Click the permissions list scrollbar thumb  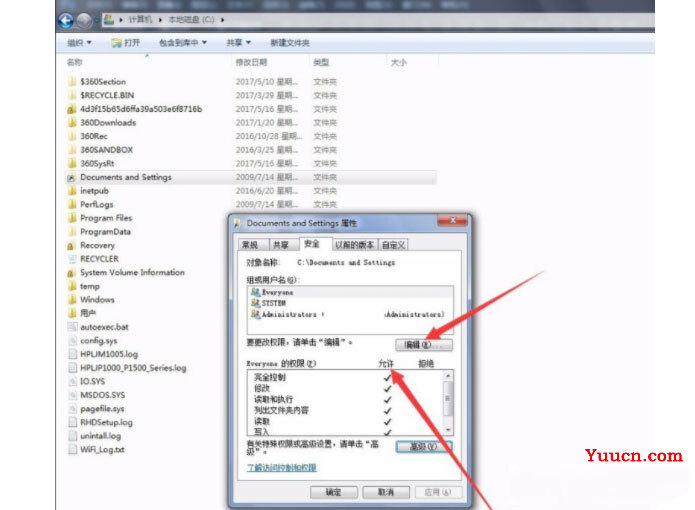[448, 398]
